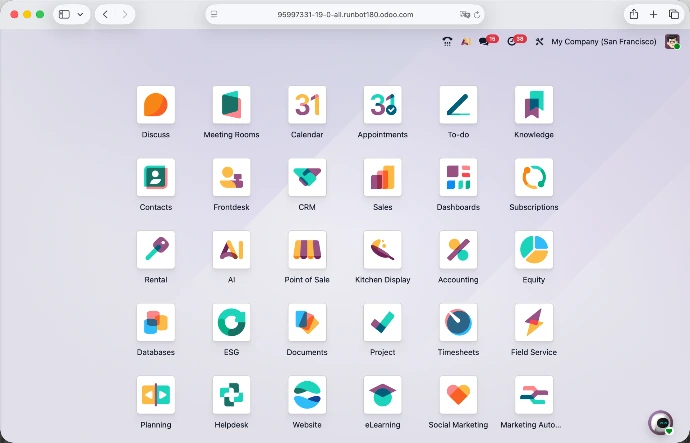Open the Field Service app
The image size is (690, 443).
(534, 323)
